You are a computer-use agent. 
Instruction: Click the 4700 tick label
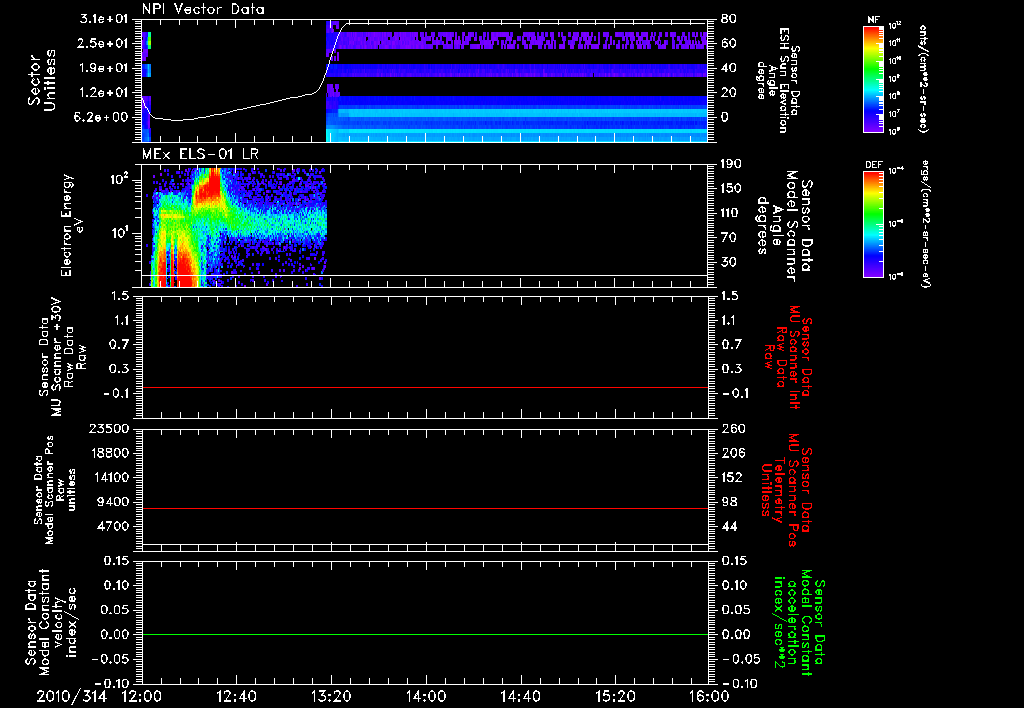[113, 526]
